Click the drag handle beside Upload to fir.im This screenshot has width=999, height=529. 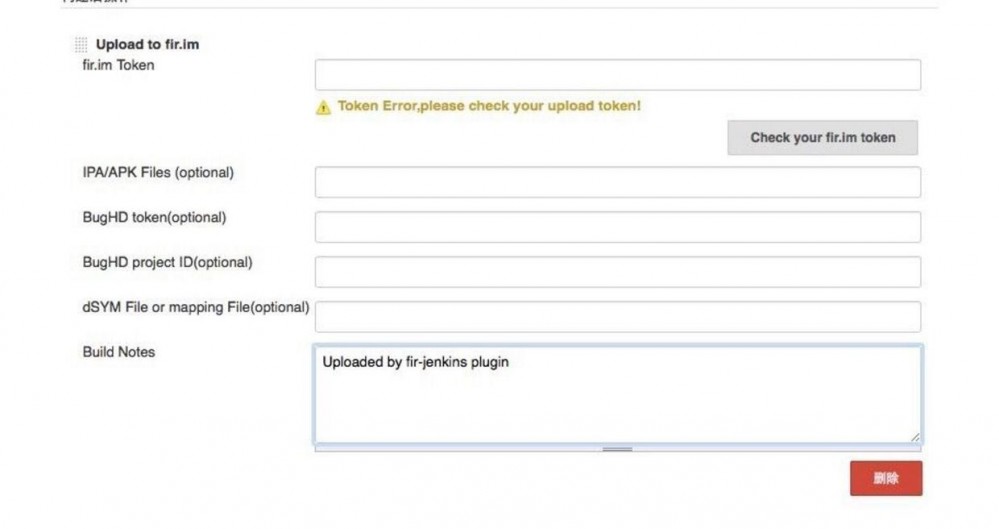coord(81,45)
